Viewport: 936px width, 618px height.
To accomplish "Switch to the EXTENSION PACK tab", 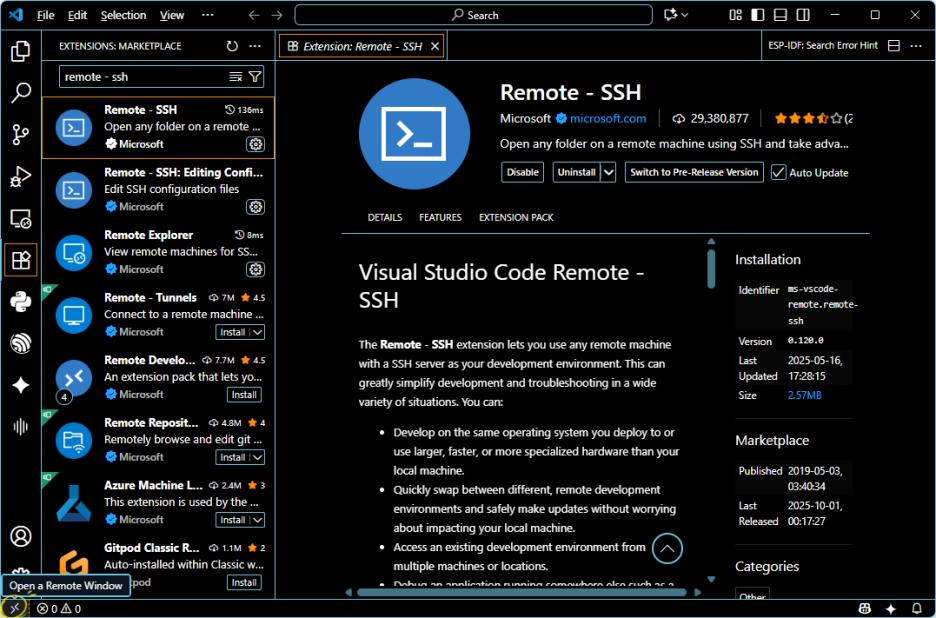I will (x=516, y=217).
